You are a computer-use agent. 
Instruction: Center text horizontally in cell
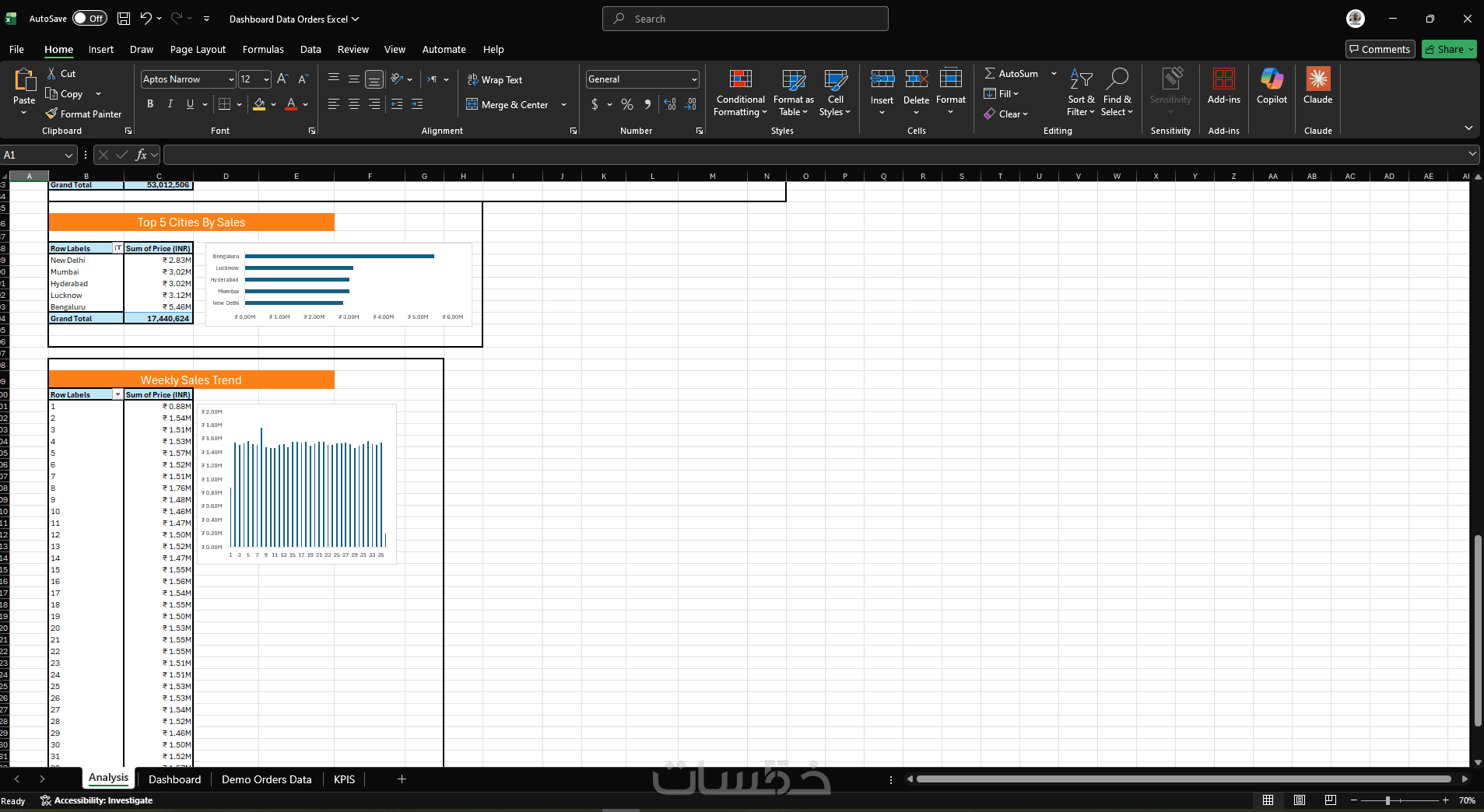click(x=354, y=104)
